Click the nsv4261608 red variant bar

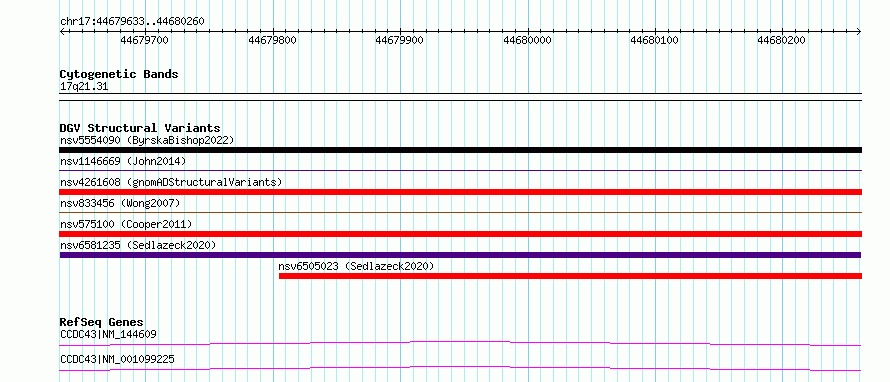460,192
